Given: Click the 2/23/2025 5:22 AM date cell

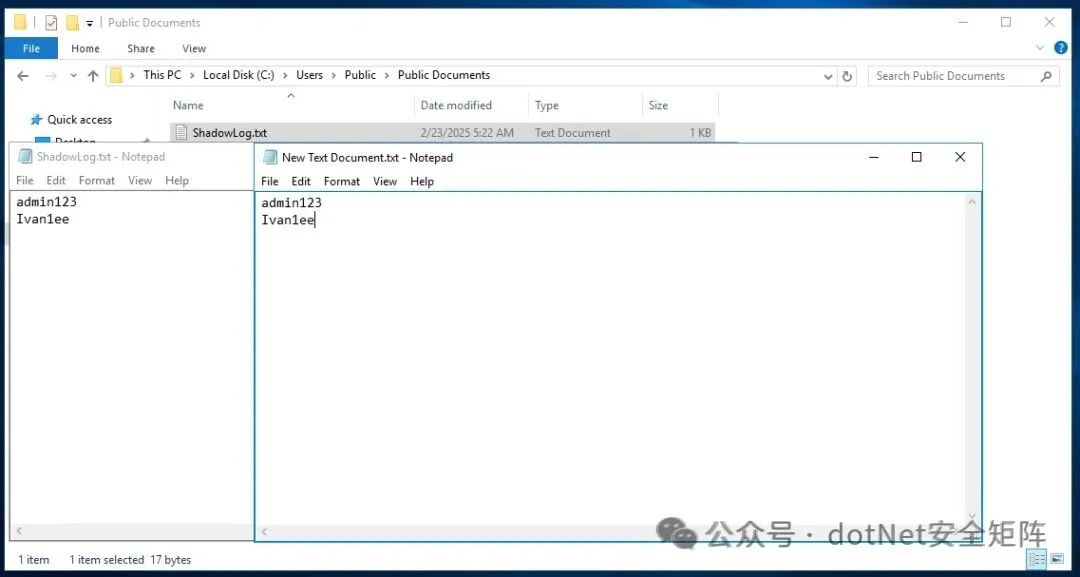Looking at the screenshot, I should (x=467, y=133).
